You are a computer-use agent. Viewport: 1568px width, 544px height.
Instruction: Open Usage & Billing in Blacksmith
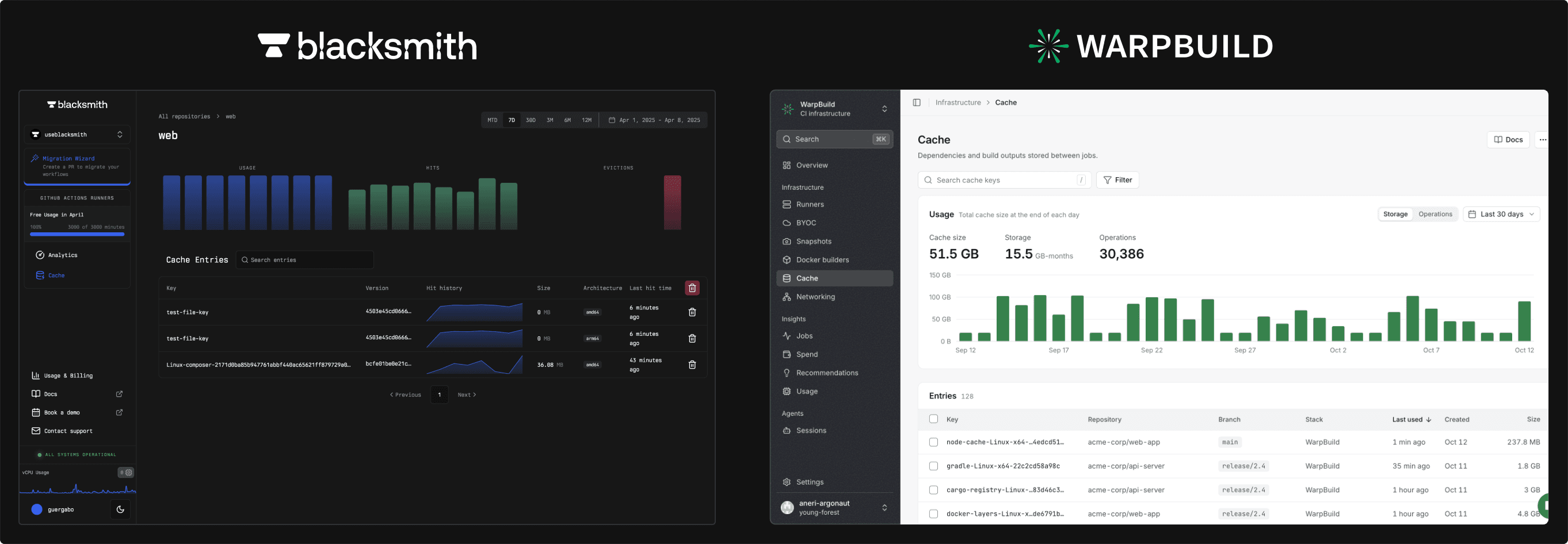coord(62,376)
